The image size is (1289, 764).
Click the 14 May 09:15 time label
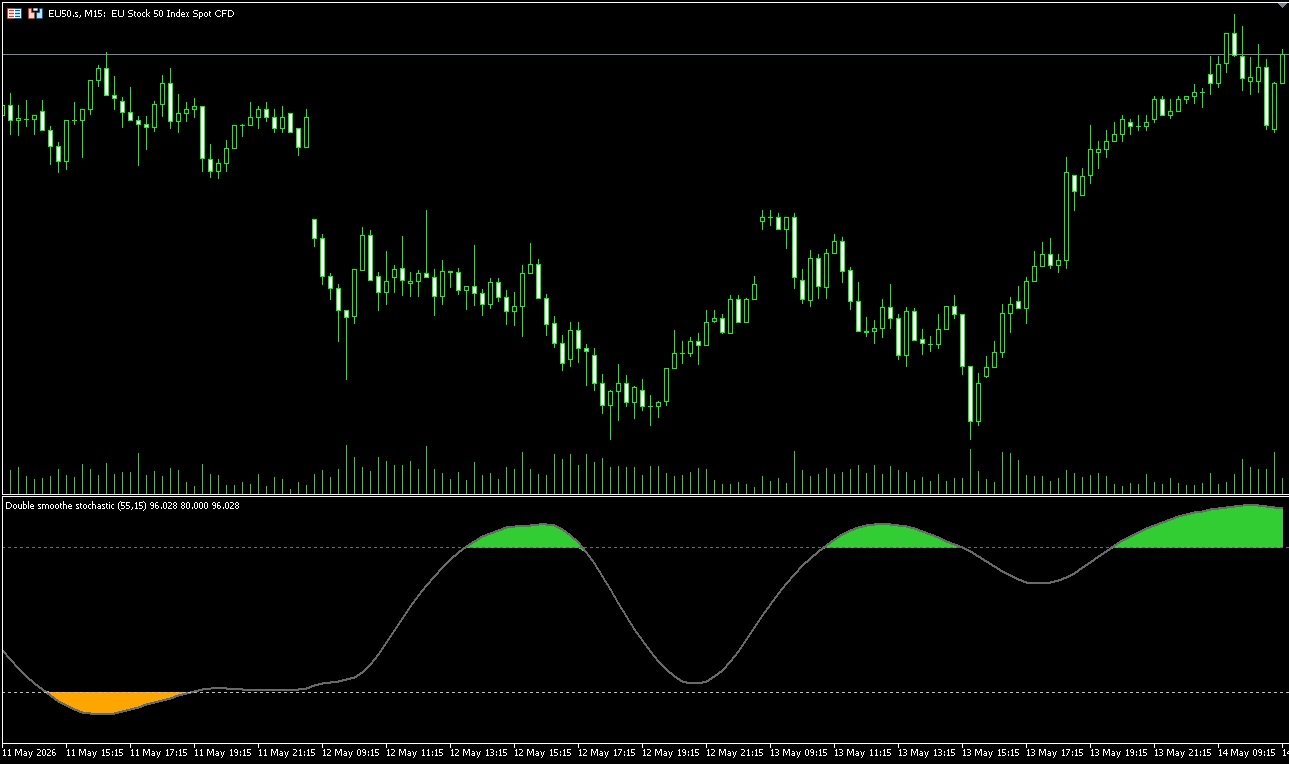(1247, 752)
